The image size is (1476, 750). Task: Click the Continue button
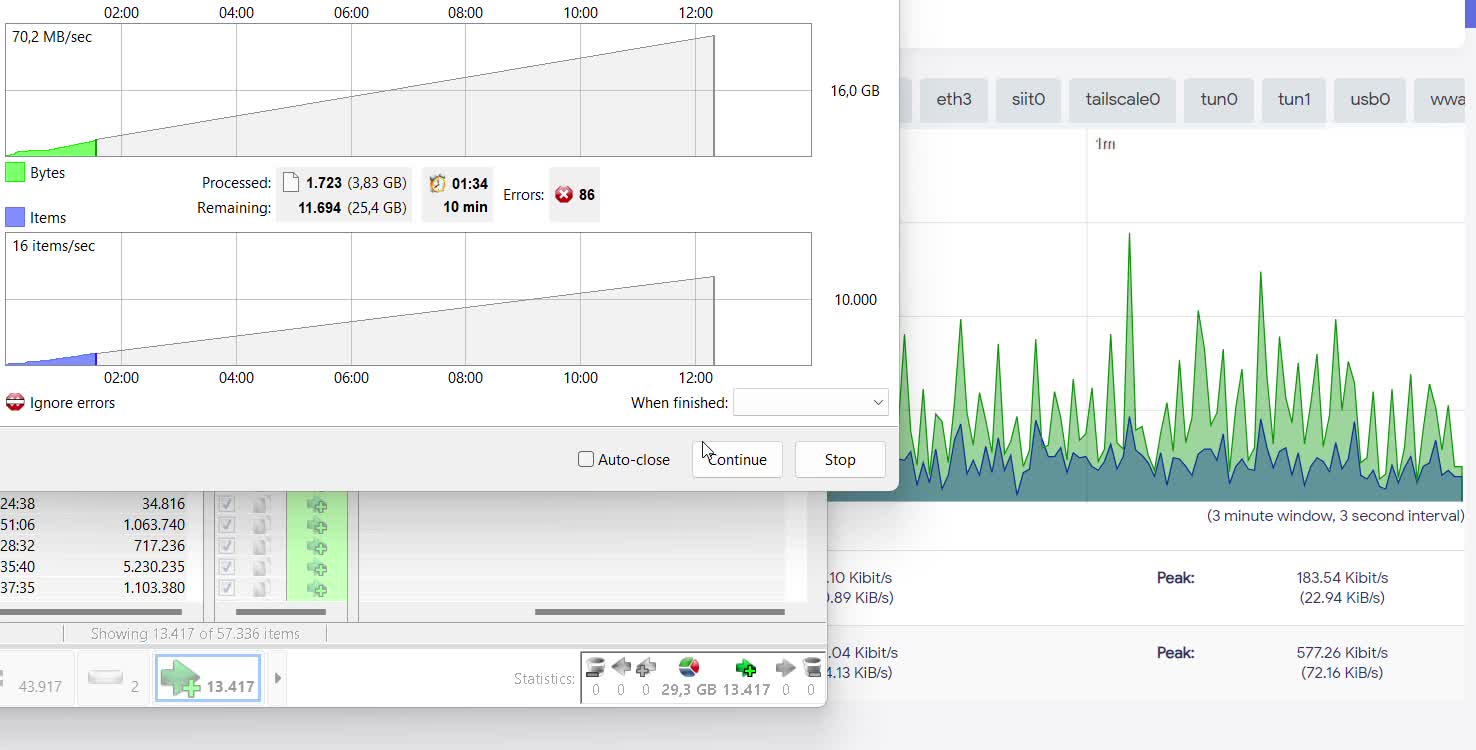pyautogui.click(x=737, y=459)
